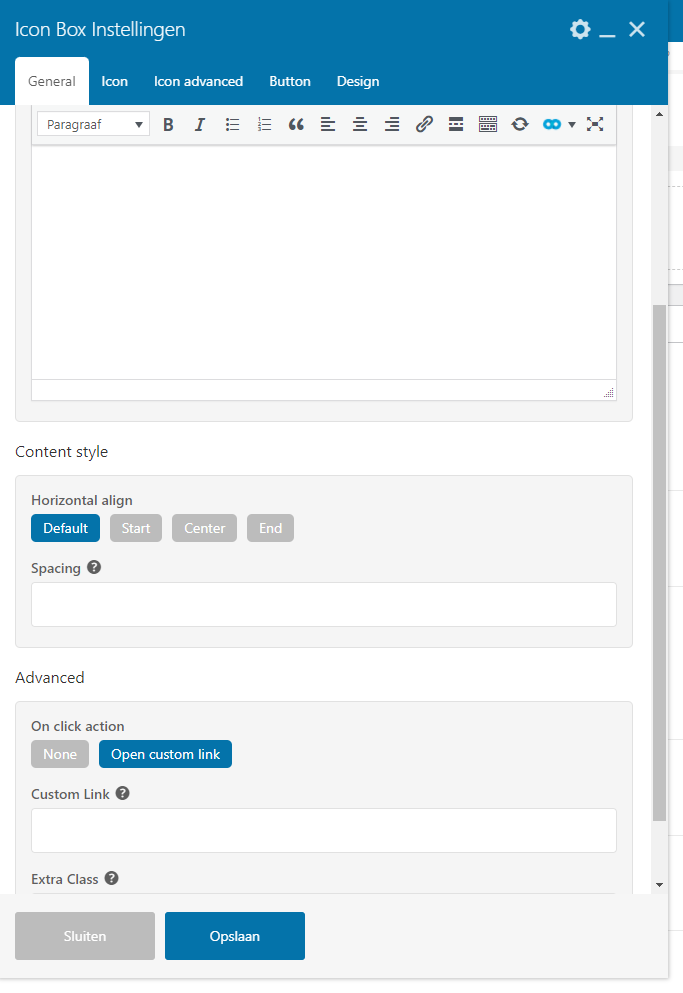The height and width of the screenshot is (993, 683).
Task: Toggle fullscreen editor mode
Action: tap(595, 124)
